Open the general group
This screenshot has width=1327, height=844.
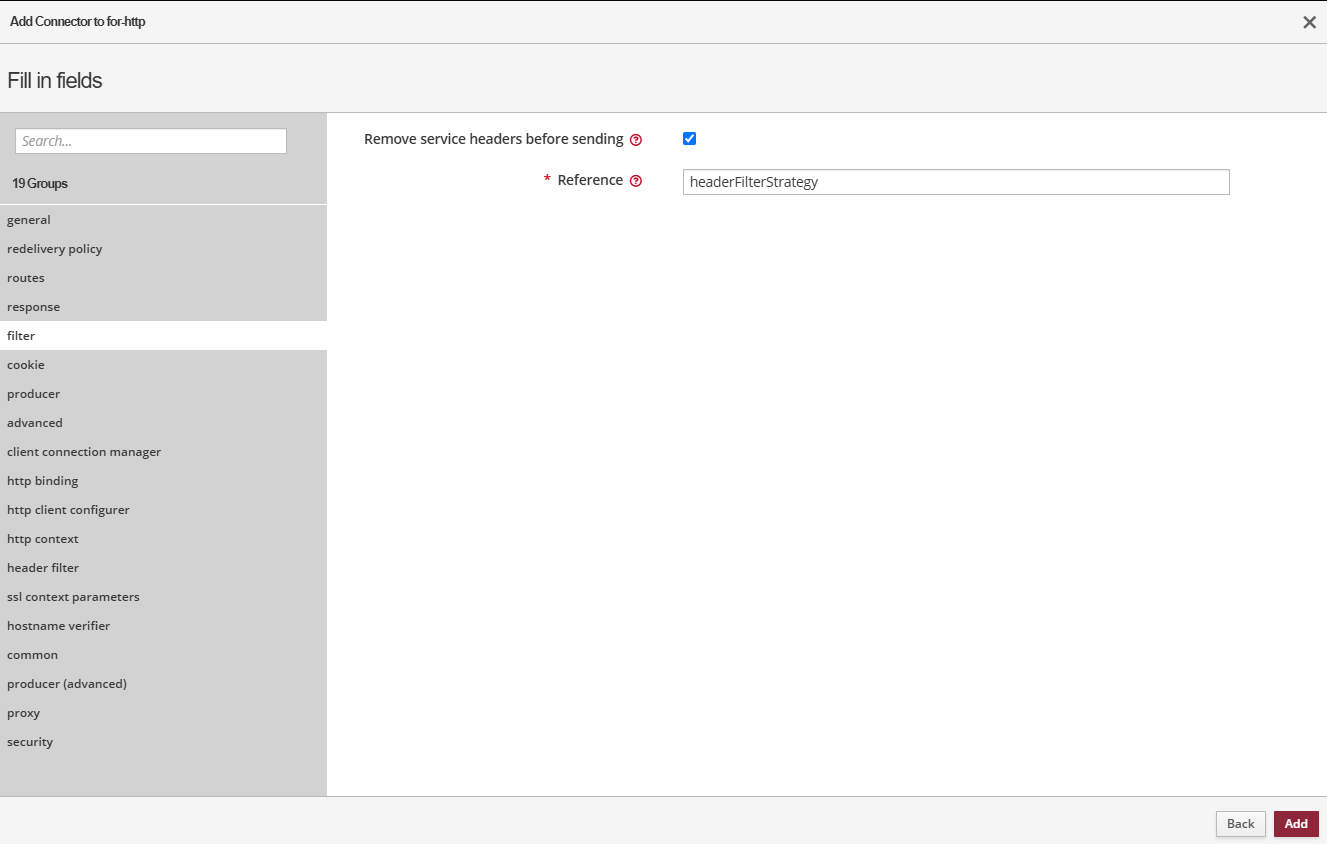coord(29,220)
